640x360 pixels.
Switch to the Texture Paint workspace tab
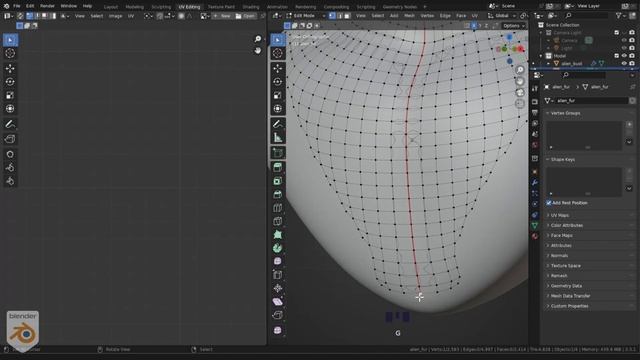pos(221,7)
